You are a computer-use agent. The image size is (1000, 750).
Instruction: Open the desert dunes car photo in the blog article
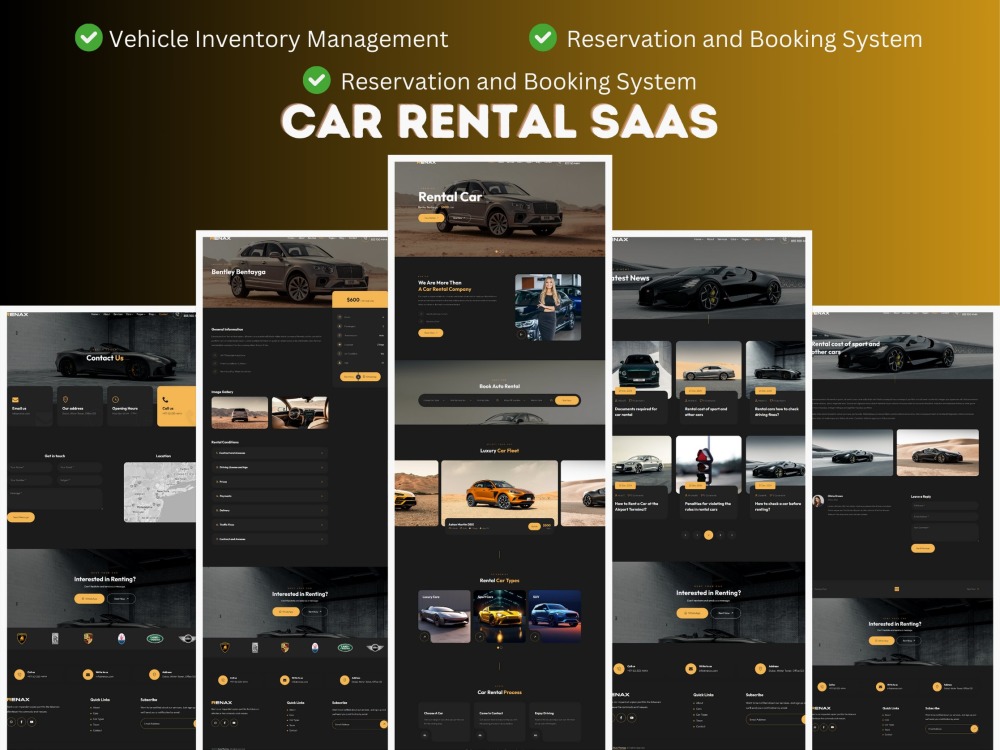coord(938,453)
